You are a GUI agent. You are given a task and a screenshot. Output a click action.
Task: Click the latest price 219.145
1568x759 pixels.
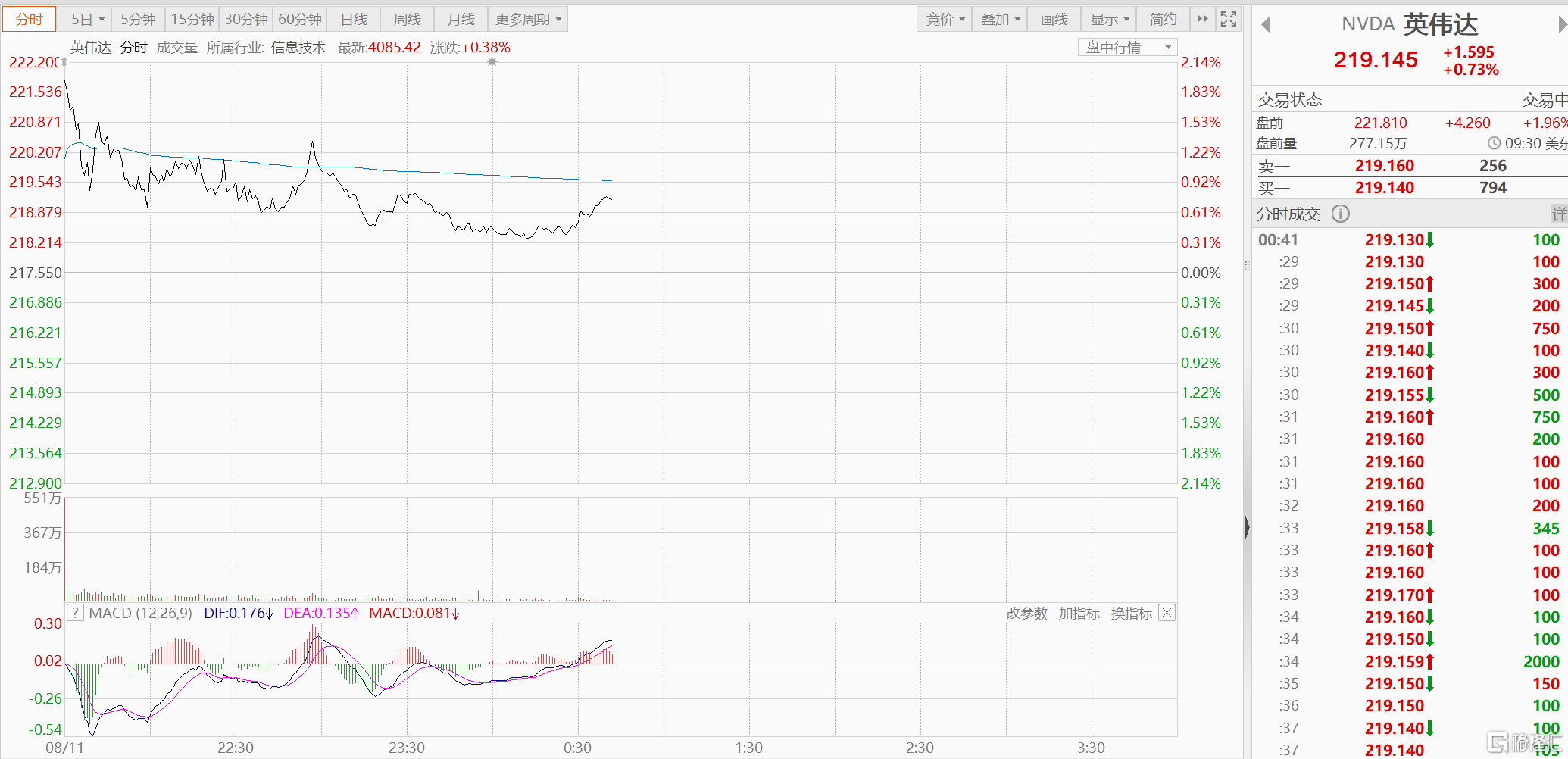click(x=1376, y=60)
